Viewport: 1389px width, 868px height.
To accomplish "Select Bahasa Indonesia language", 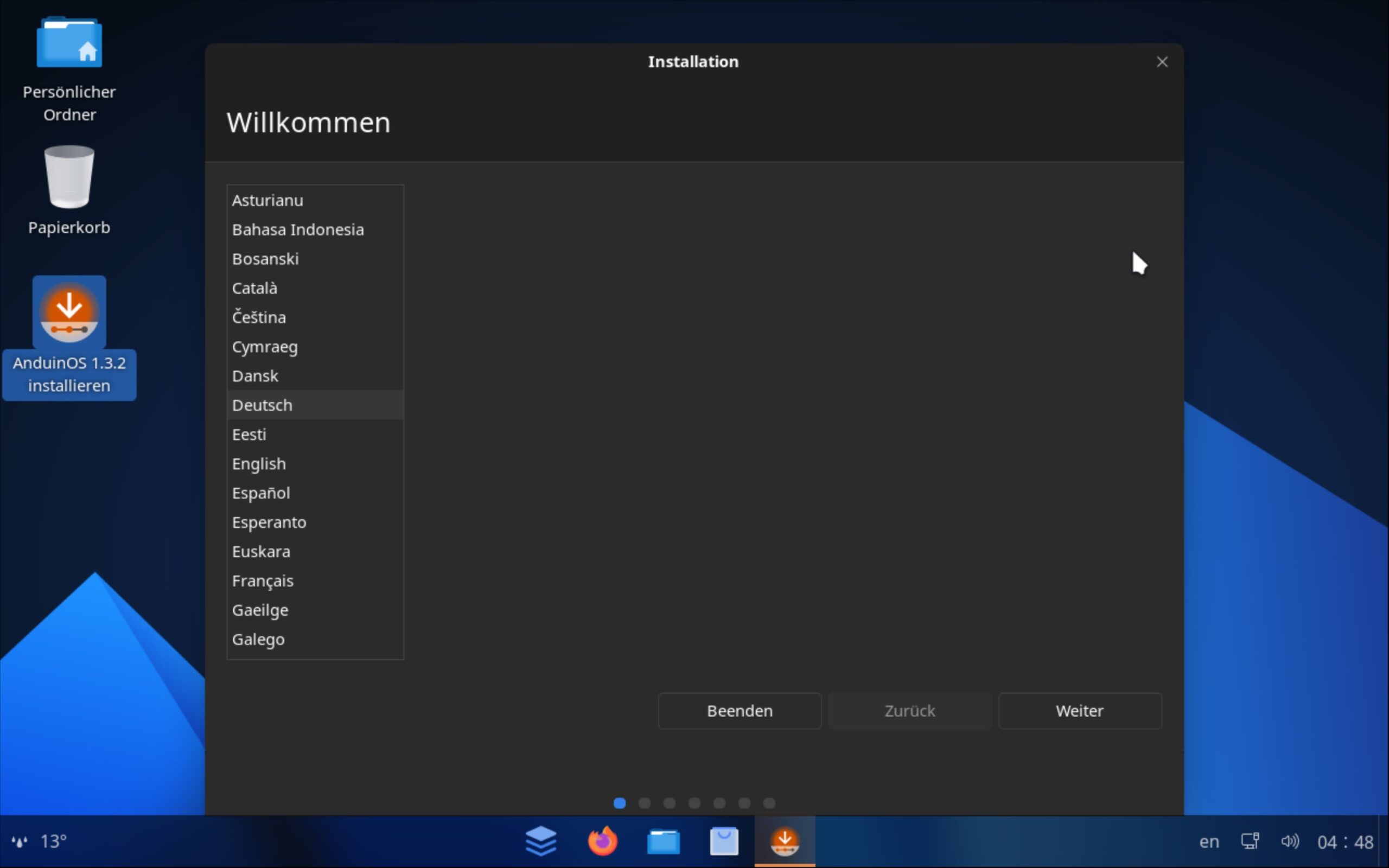I will (x=316, y=229).
